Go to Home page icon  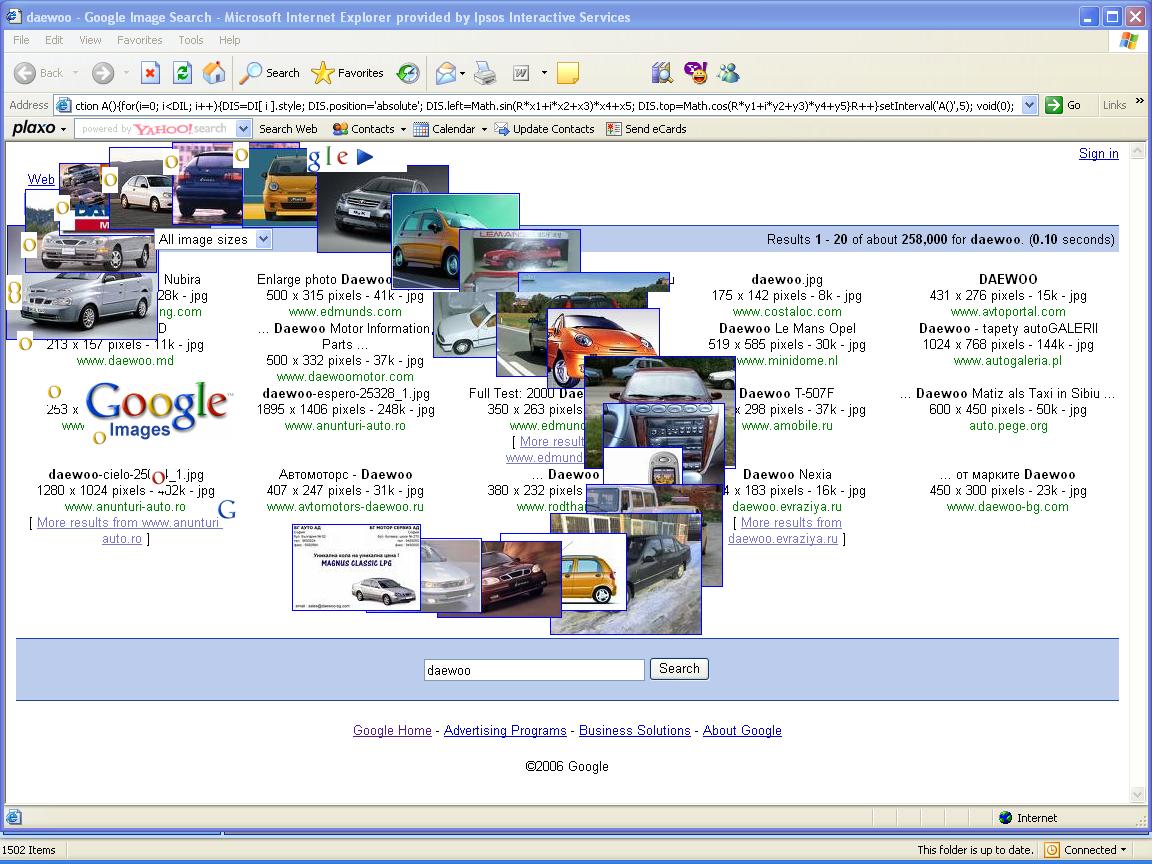tap(214, 73)
